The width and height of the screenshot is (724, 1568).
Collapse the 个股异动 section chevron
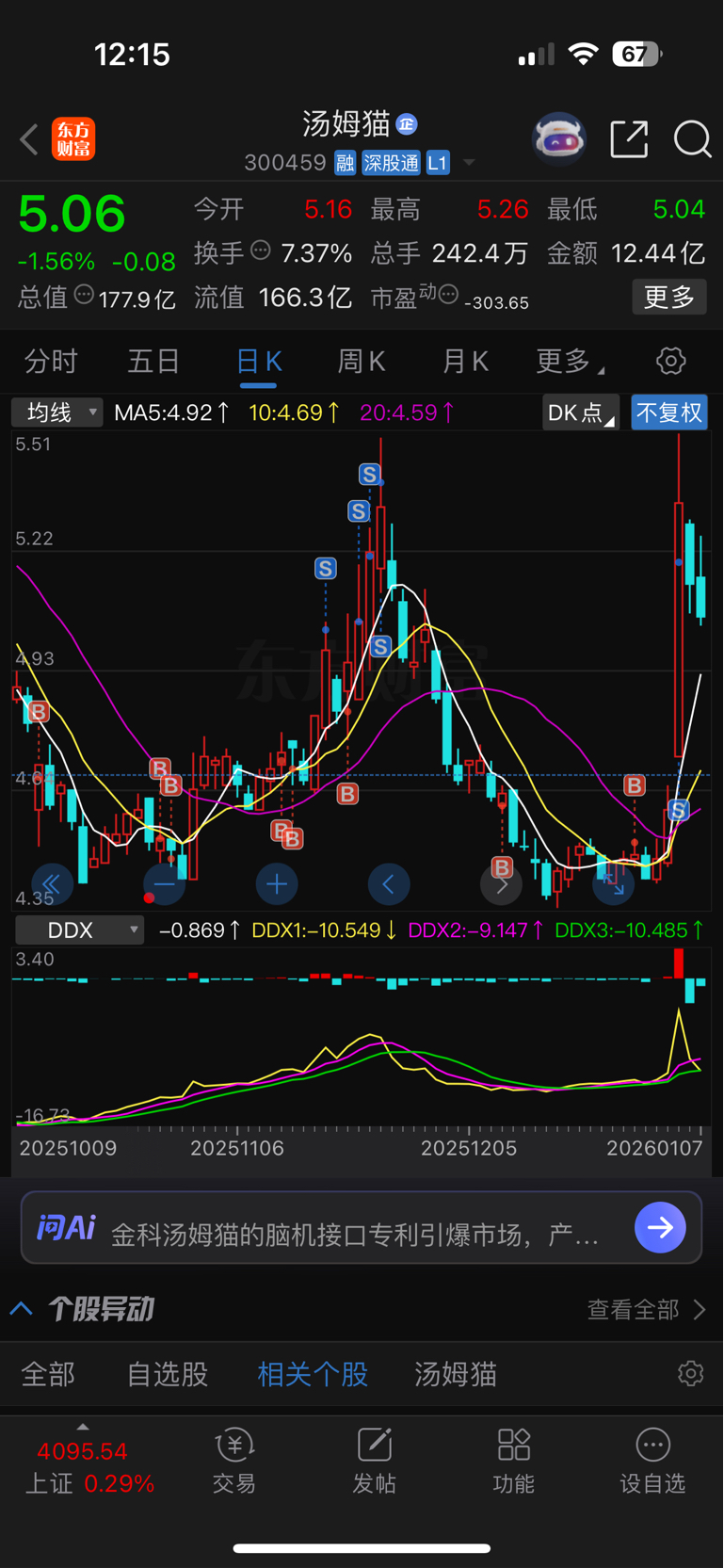coord(21,1309)
